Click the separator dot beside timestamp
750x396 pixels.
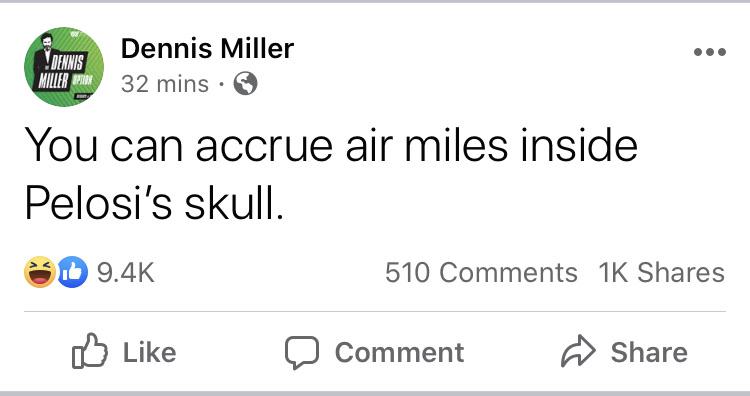[x=221, y=85]
